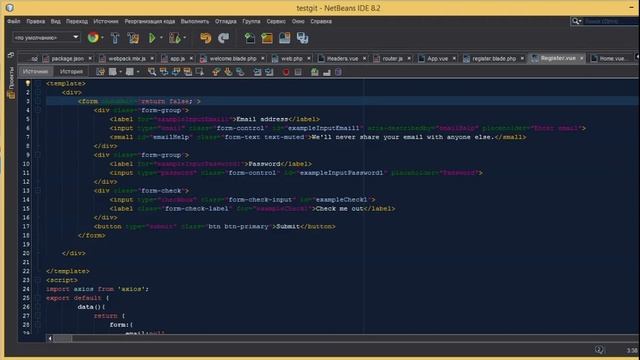The width and height of the screenshot is (640, 360).
Task: Open the Отладка menu
Action: click(226, 21)
